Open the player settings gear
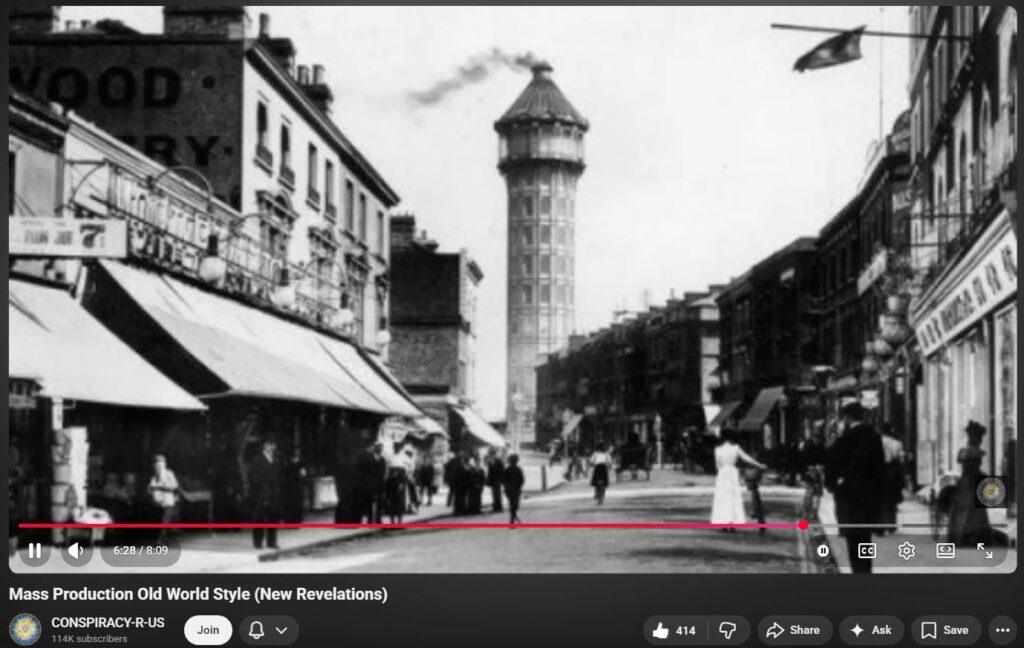The height and width of the screenshot is (648, 1024). [906, 550]
